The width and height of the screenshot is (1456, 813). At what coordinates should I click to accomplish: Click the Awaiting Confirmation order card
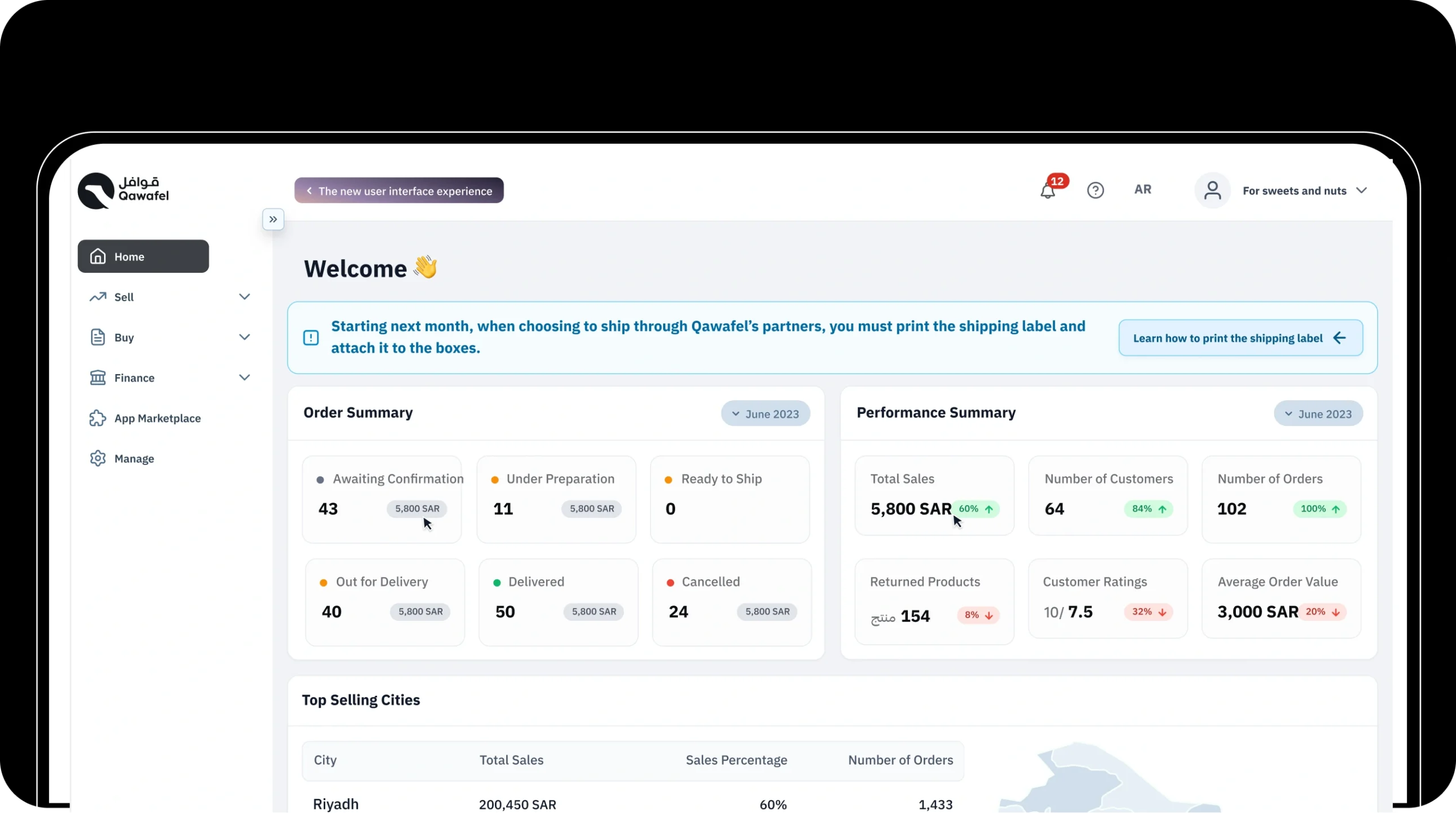382,499
